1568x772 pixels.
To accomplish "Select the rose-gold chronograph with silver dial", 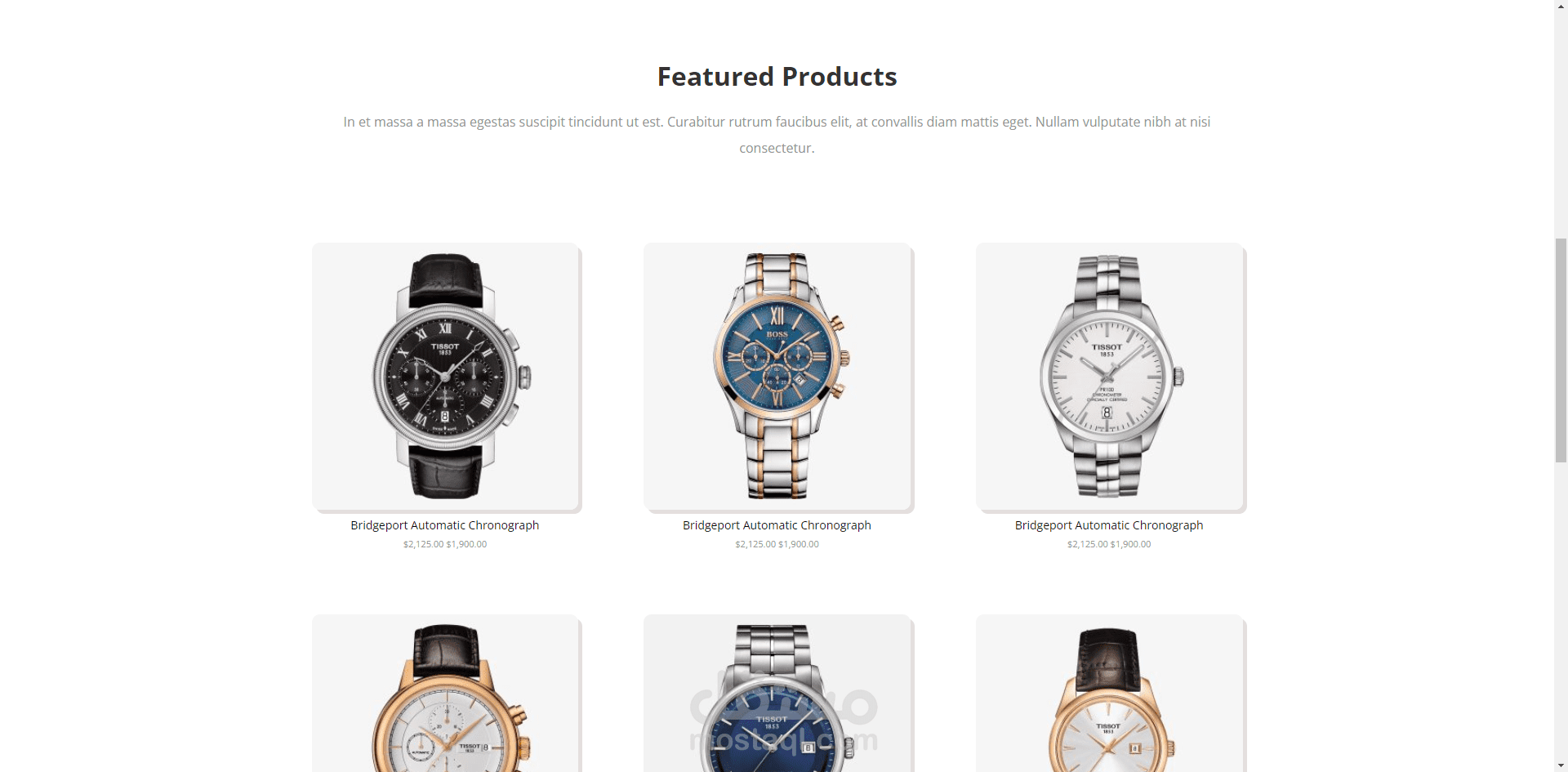I will pos(445,693).
